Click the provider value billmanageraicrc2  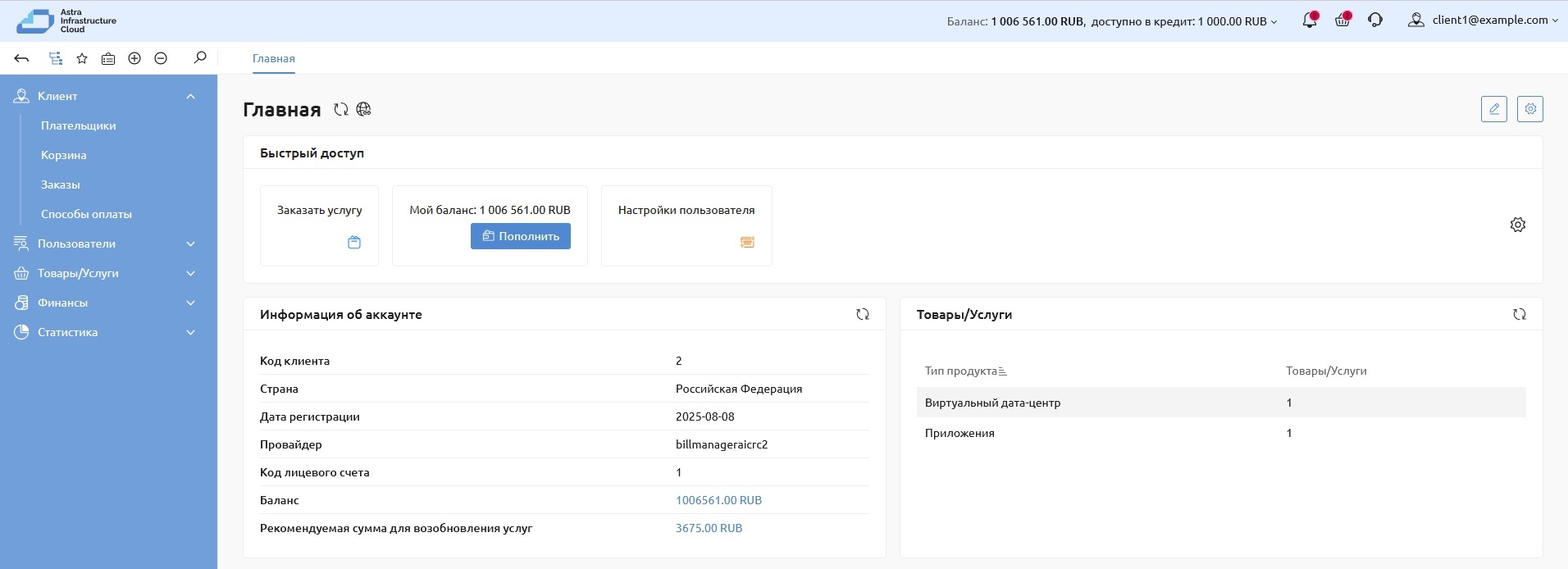[722, 444]
